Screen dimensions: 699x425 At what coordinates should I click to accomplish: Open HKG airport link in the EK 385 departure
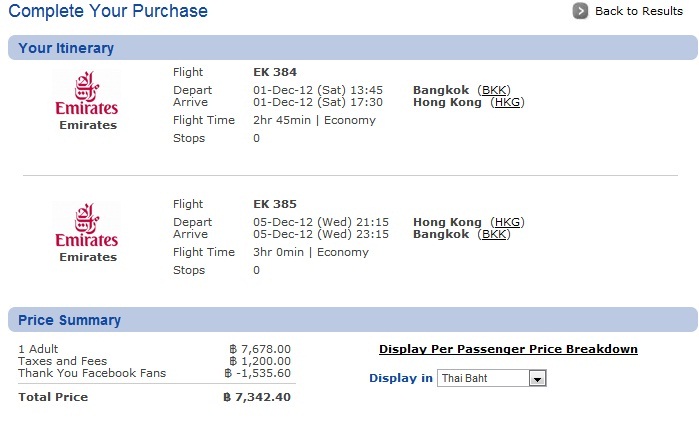pyautogui.click(x=507, y=222)
